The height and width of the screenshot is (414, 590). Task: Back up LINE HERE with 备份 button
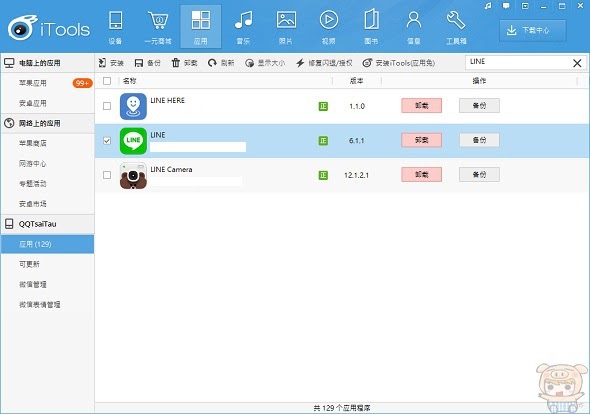click(x=479, y=106)
